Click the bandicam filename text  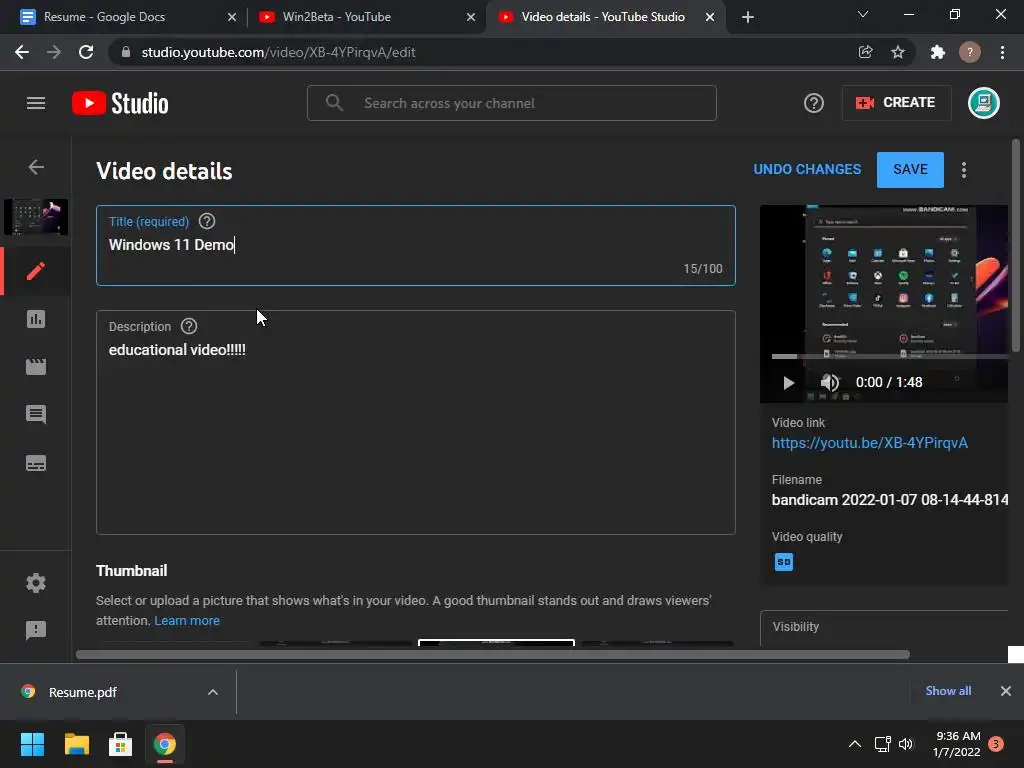pyautogui.click(x=889, y=500)
